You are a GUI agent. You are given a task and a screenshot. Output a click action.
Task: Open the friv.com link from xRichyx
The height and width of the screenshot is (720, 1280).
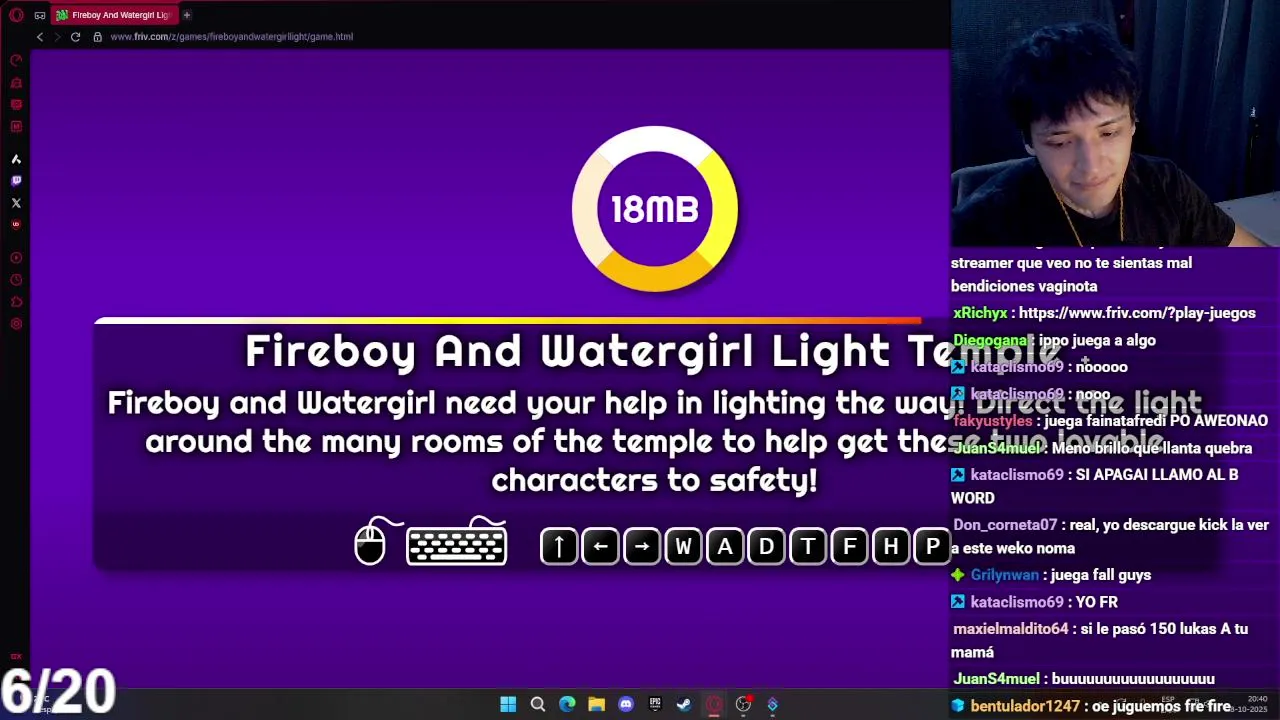point(1137,313)
